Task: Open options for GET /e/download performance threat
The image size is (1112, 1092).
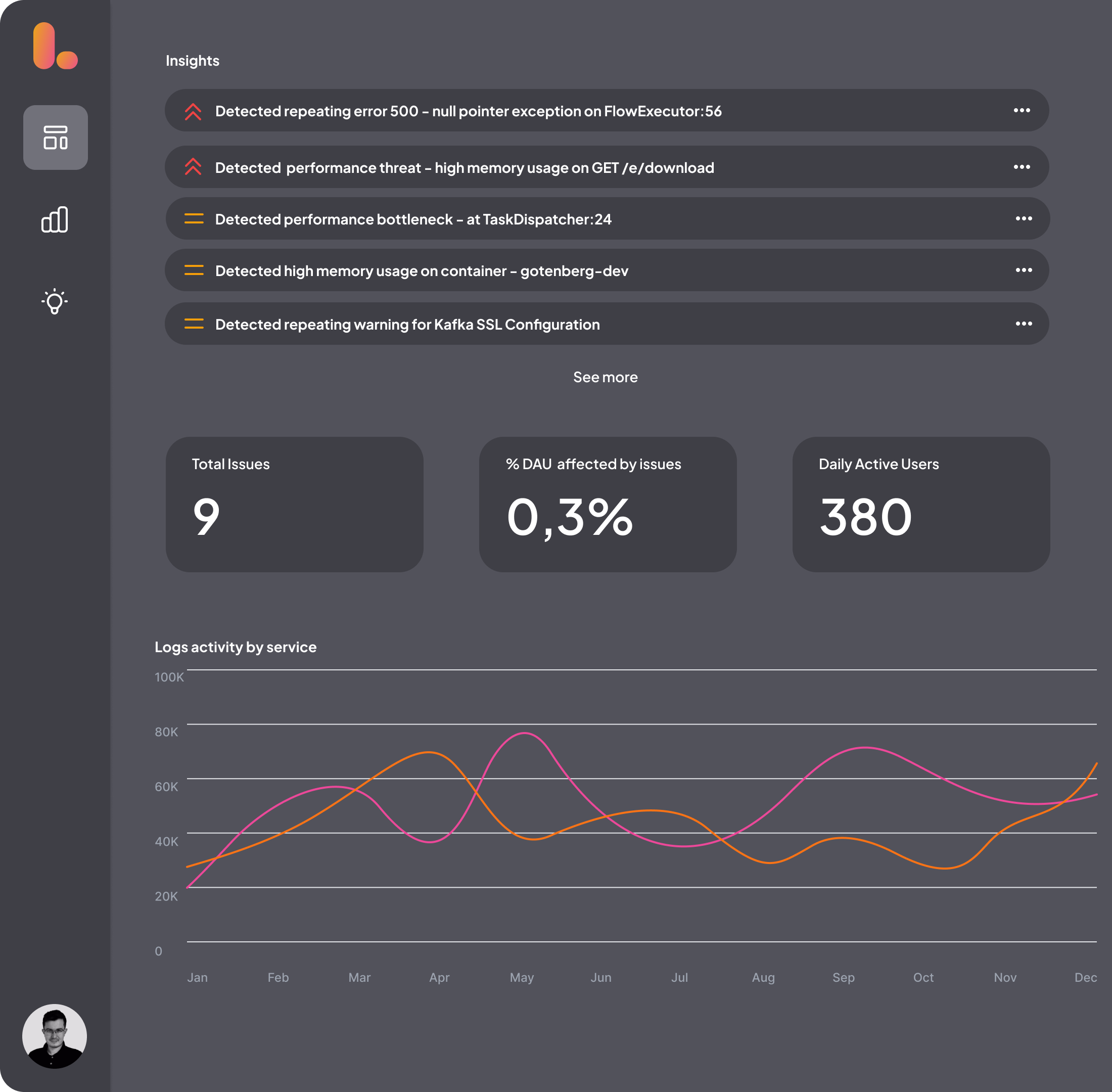Action: point(1023,167)
